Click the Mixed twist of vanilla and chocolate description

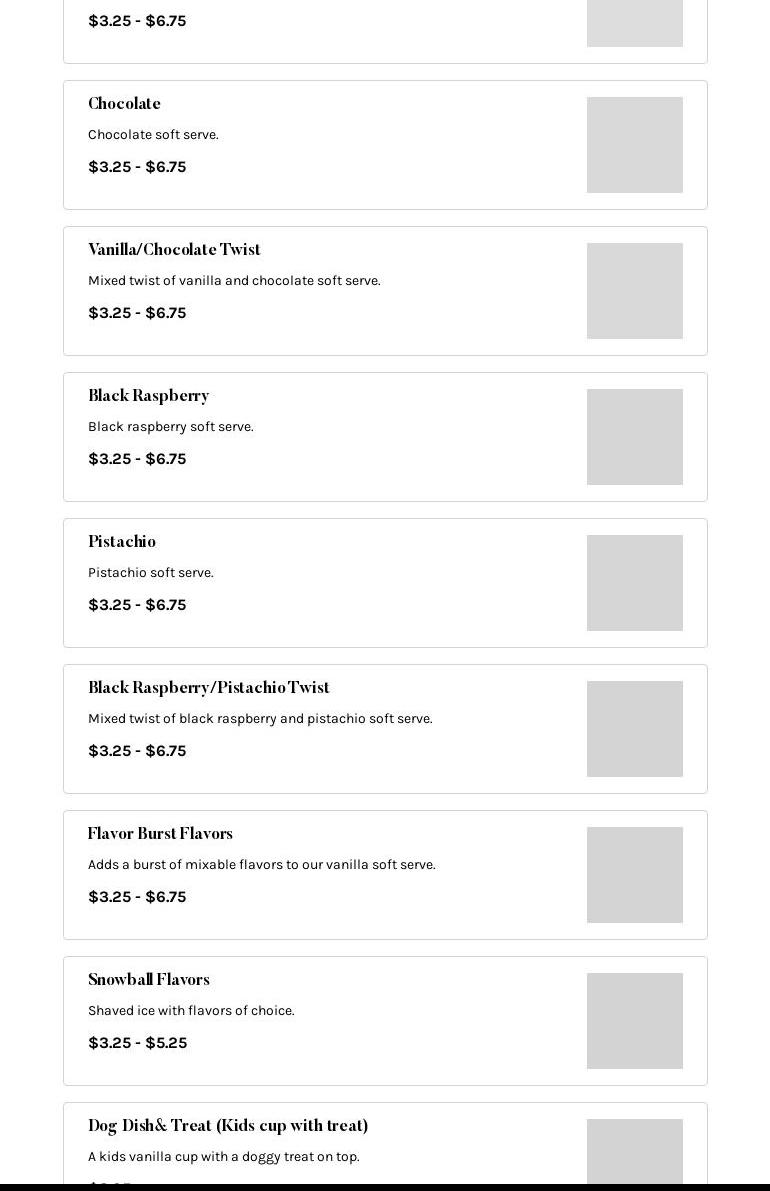coord(234,280)
